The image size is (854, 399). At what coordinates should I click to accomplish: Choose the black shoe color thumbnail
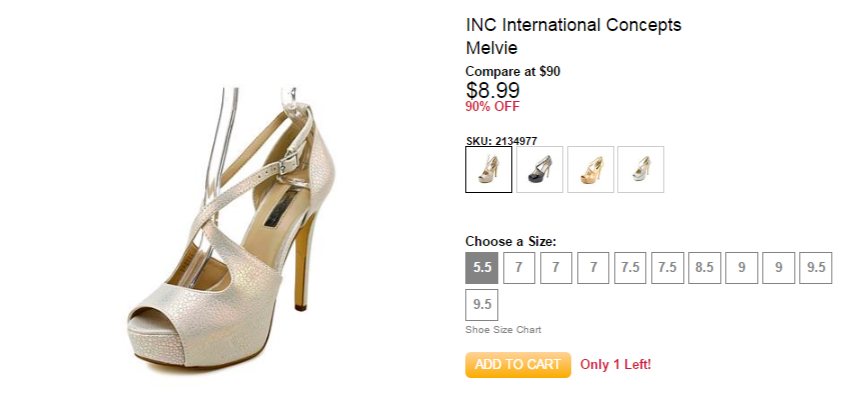point(539,169)
